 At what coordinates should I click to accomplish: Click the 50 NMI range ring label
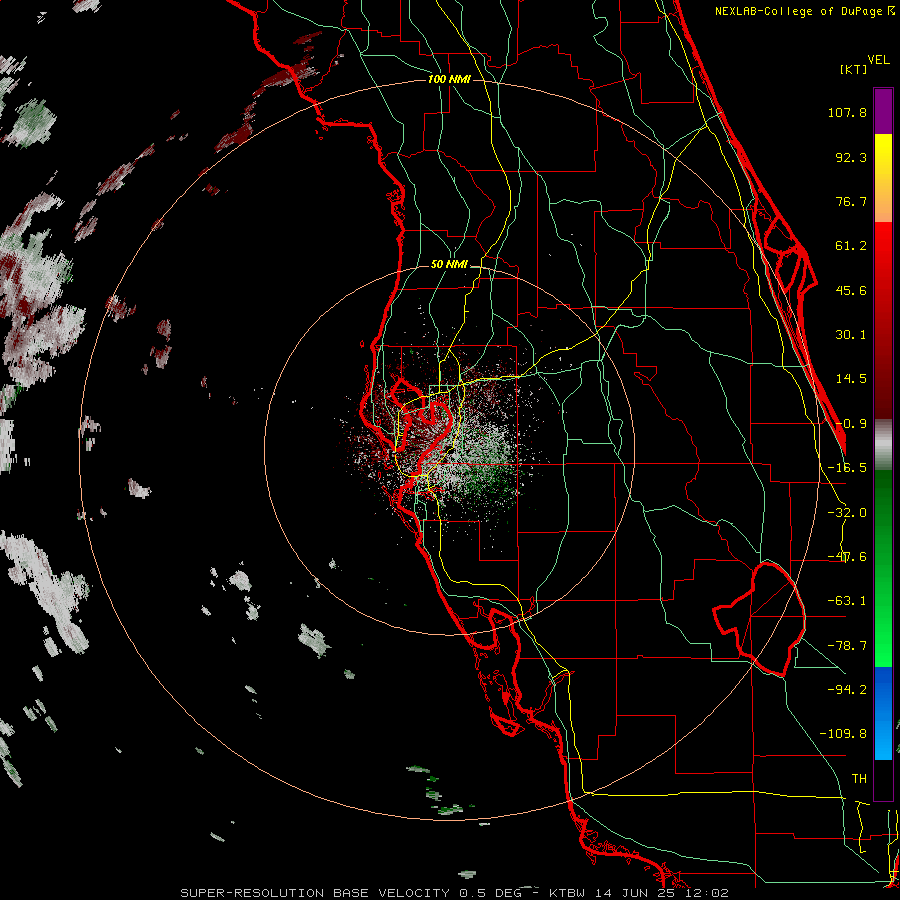(x=449, y=265)
